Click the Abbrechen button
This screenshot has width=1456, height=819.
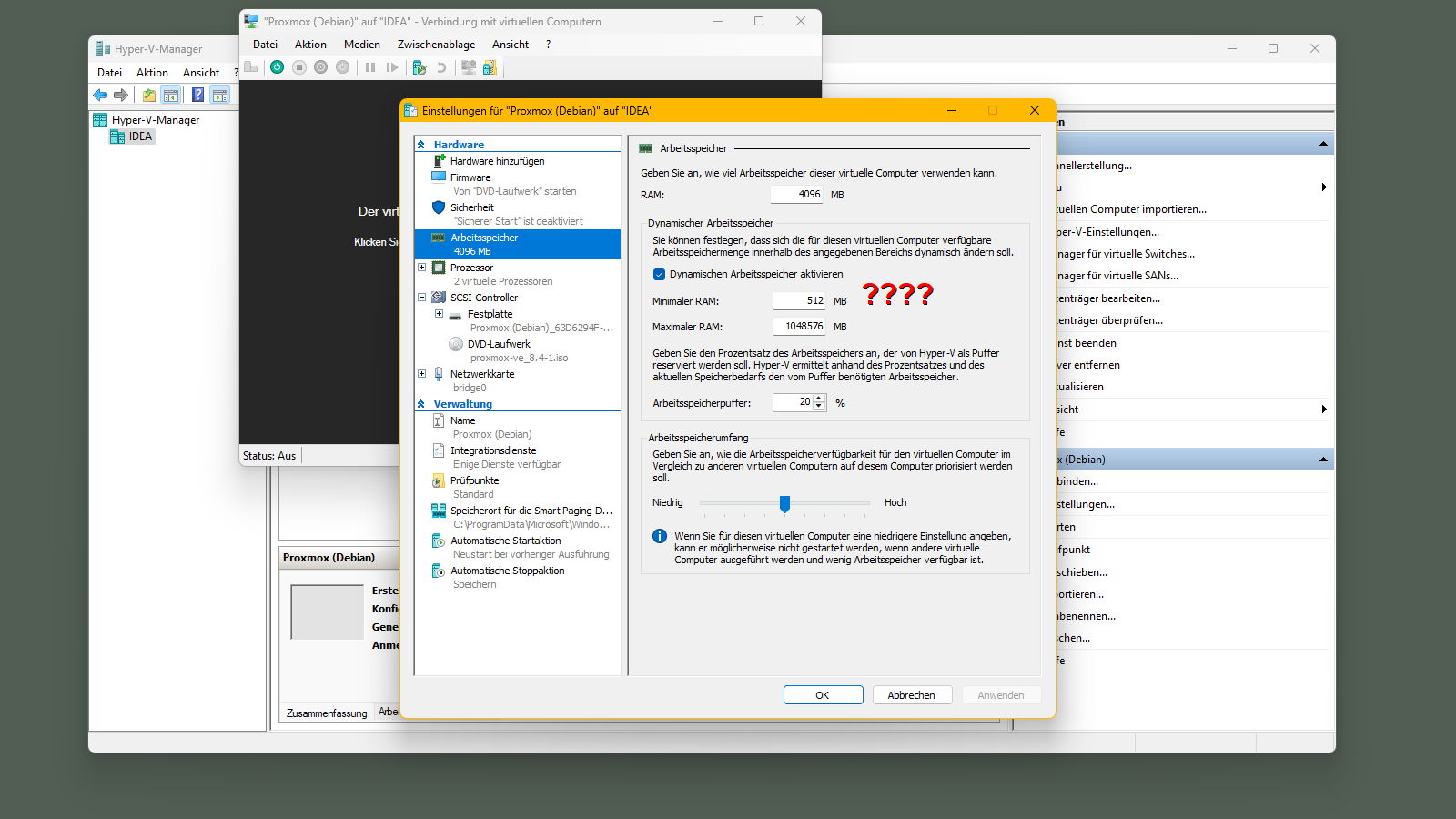coord(911,695)
